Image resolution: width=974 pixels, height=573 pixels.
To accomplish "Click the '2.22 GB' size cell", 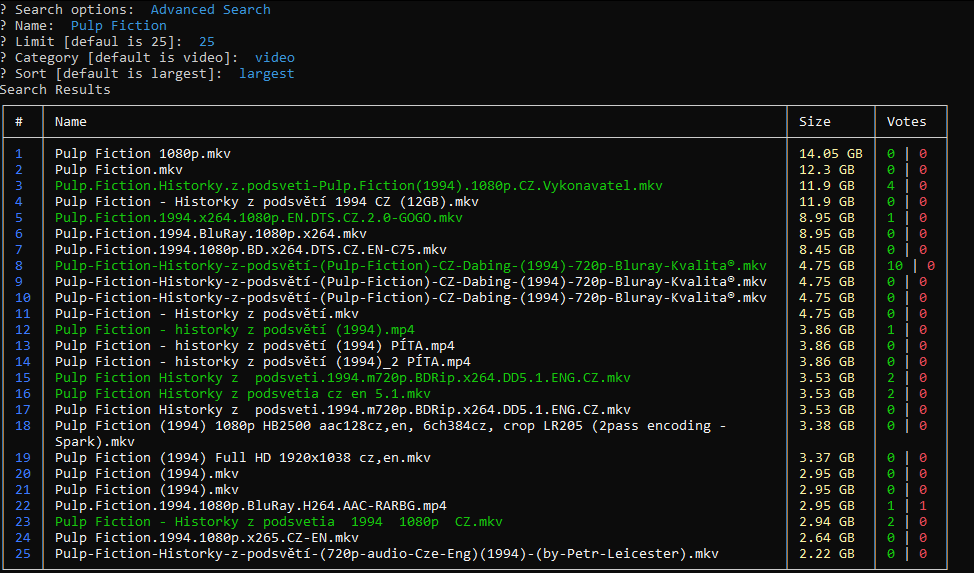I will [x=827, y=554].
